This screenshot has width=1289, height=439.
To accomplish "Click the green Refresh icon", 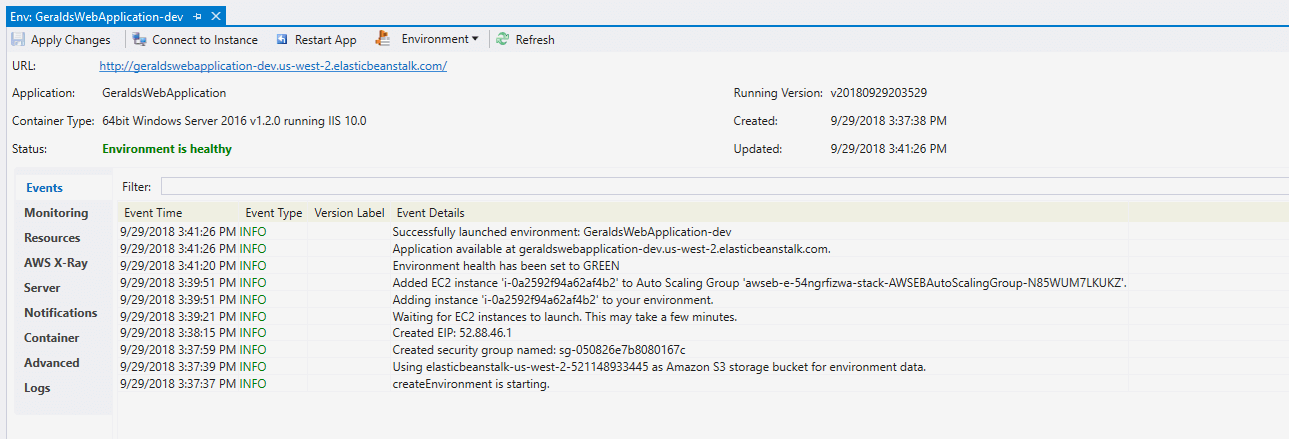I will coord(503,40).
